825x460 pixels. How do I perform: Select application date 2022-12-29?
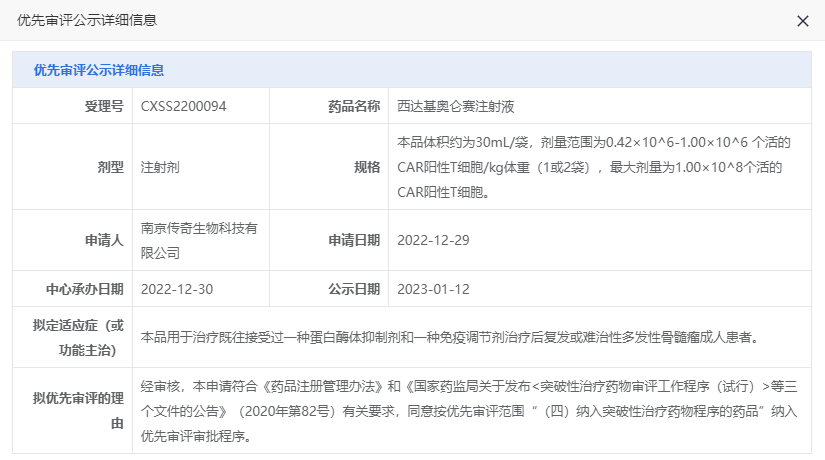(x=433, y=240)
